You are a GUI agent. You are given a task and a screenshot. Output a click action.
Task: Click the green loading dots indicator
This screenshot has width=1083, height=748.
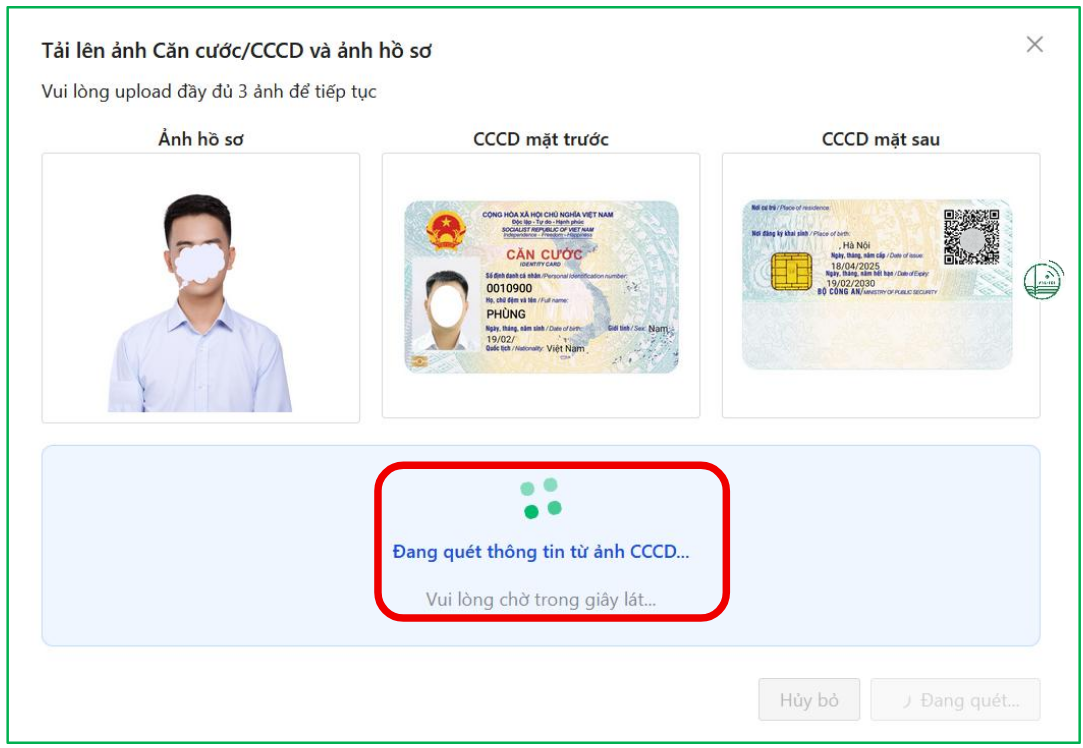pos(541,498)
